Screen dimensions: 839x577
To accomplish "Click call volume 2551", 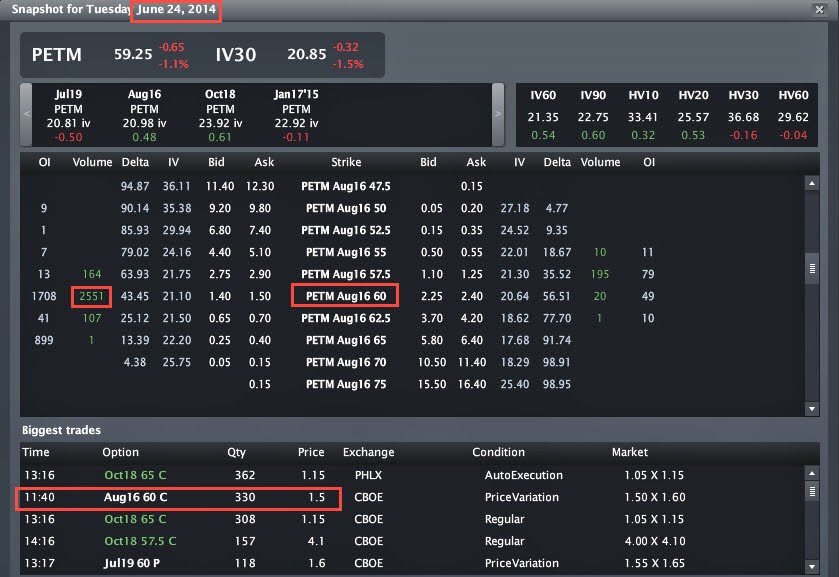I will coord(91,296).
